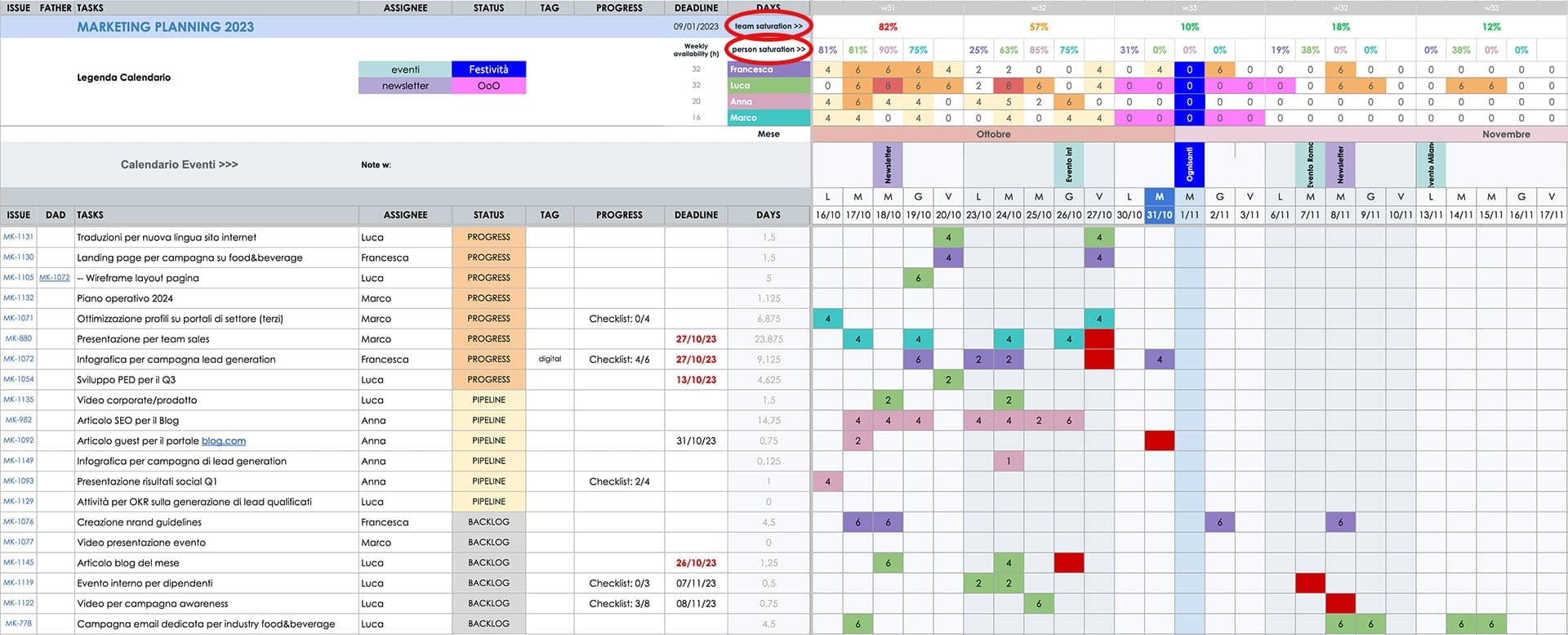Open issue link MK-1130

point(18,257)
